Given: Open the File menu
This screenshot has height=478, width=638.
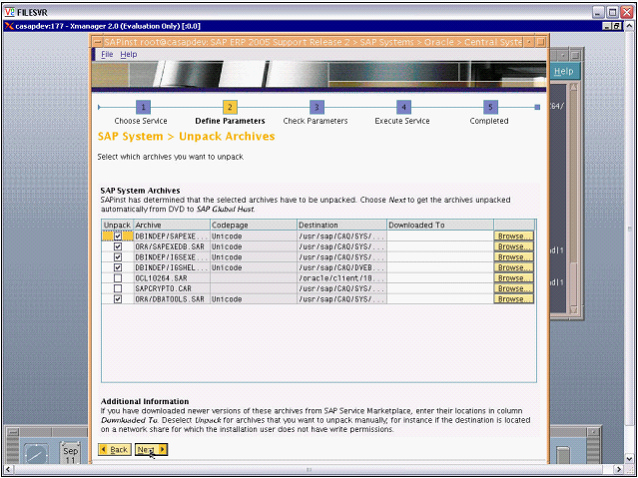Looking at the screenshot, I should coord(106,54).
